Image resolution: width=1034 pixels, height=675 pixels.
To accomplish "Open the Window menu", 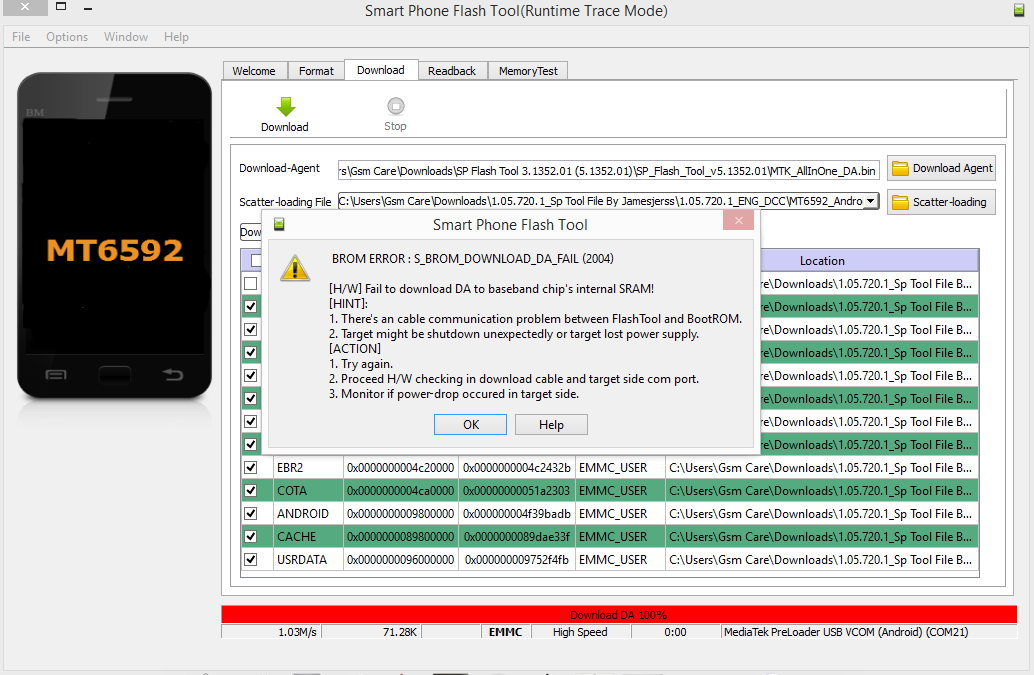I will 126,37.
